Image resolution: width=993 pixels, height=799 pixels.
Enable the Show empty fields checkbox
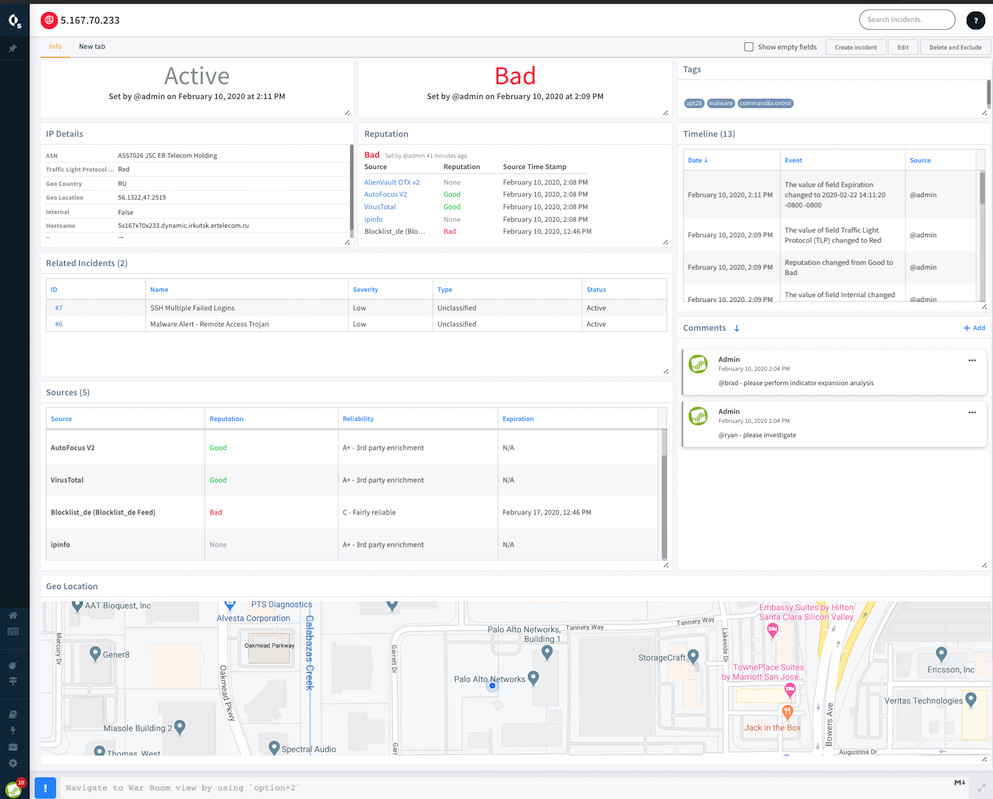point(748,47)
